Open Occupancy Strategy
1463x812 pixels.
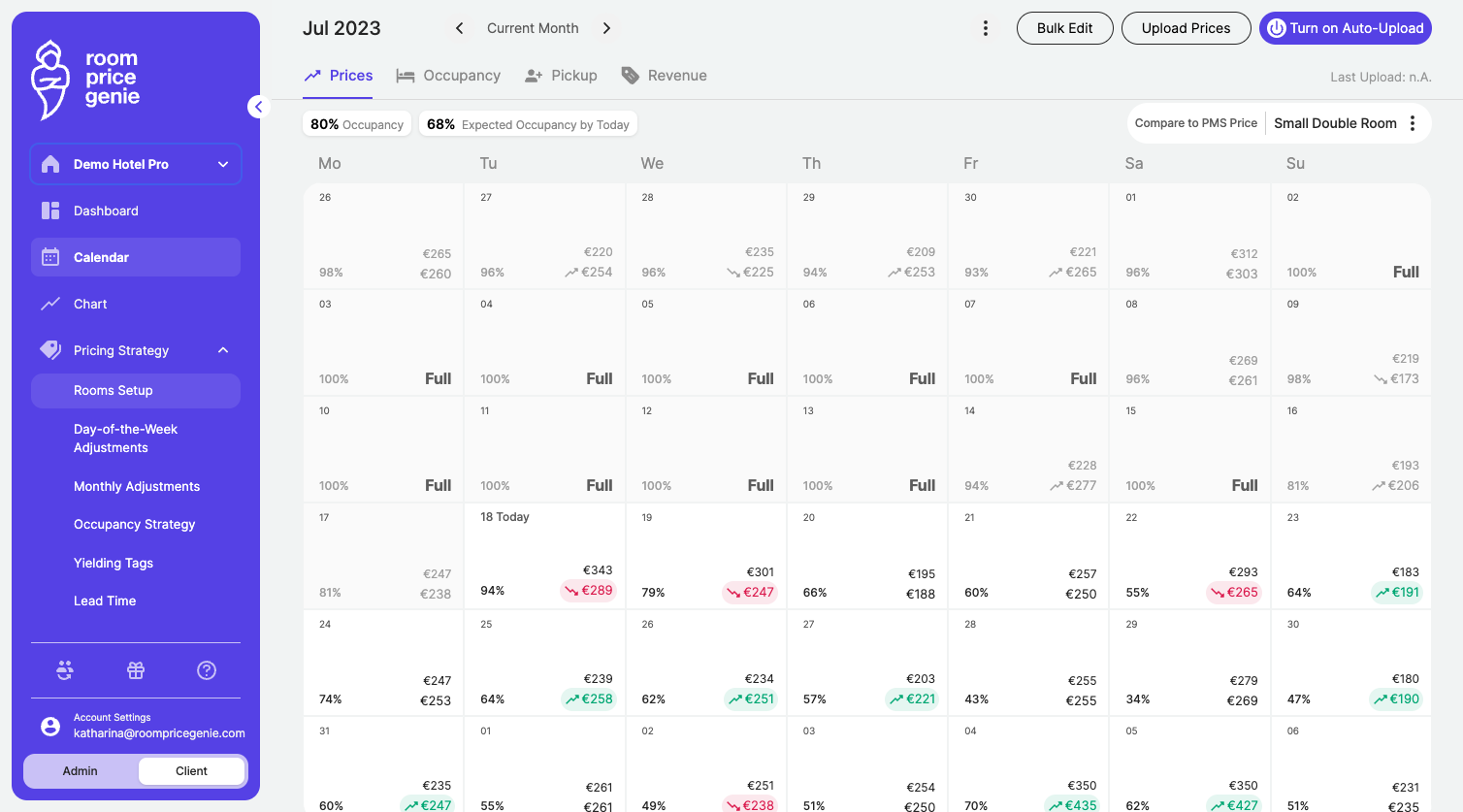point(136,524)
